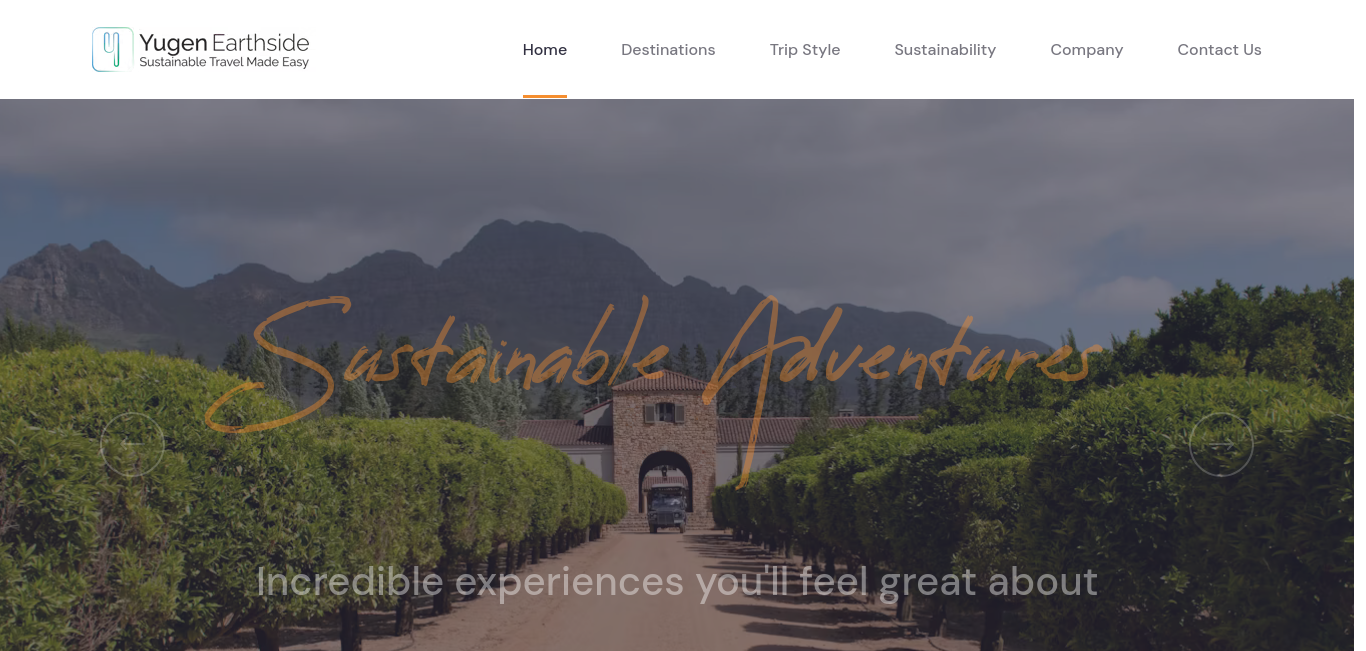
Task: Go to the Contact Us page
Action: 1219,50
